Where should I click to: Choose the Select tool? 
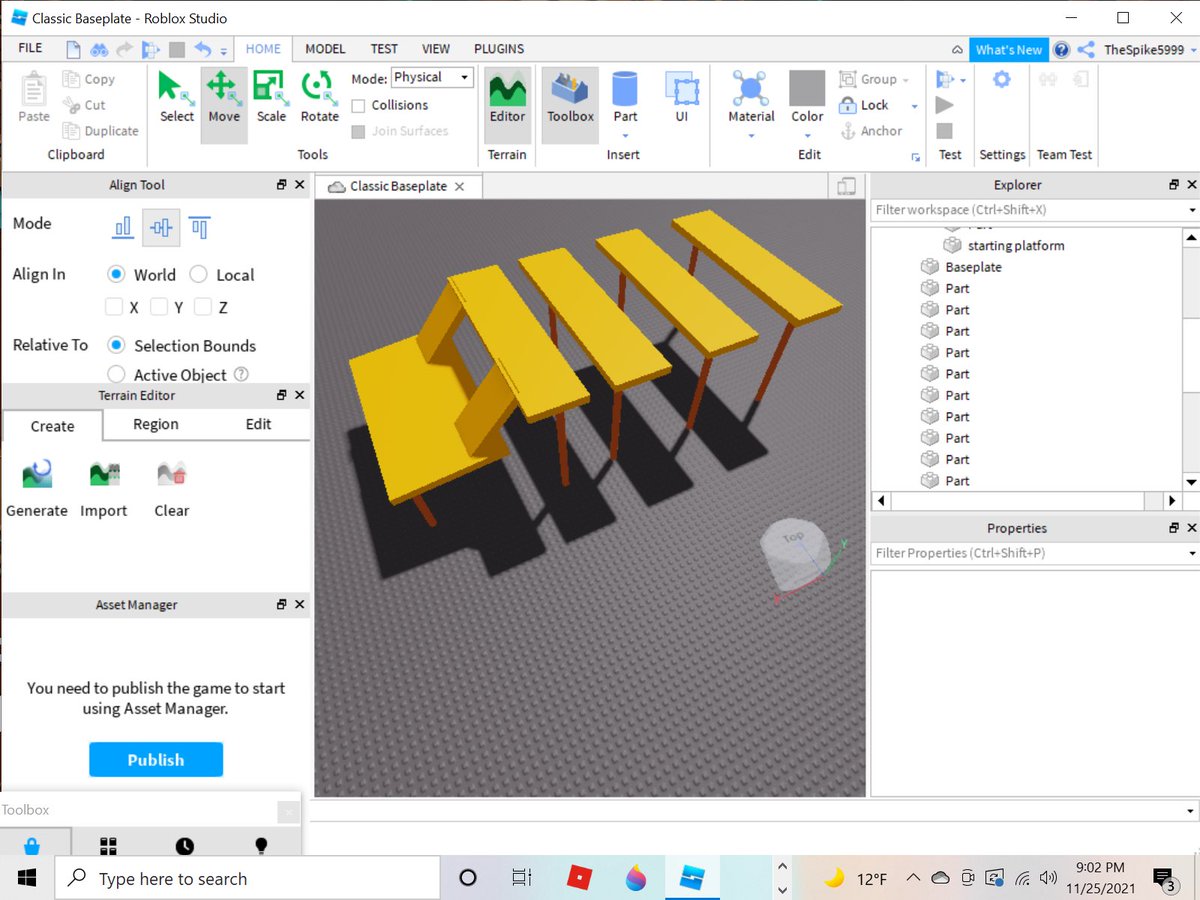click(176, 97)
